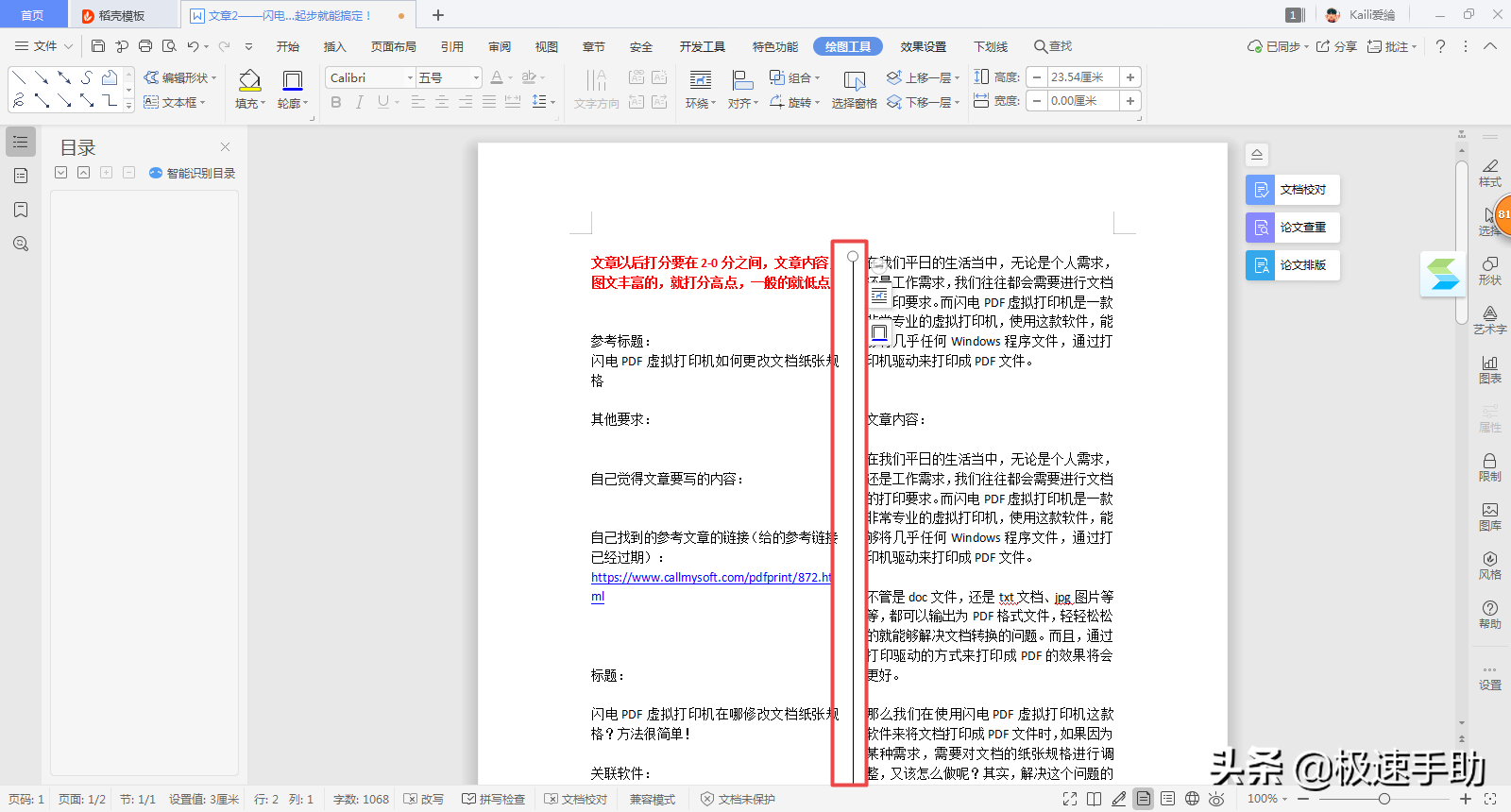The image size is (1511, 812).
Task: Toggle 文档校对 in the status bar
Action: click(576, 799)
